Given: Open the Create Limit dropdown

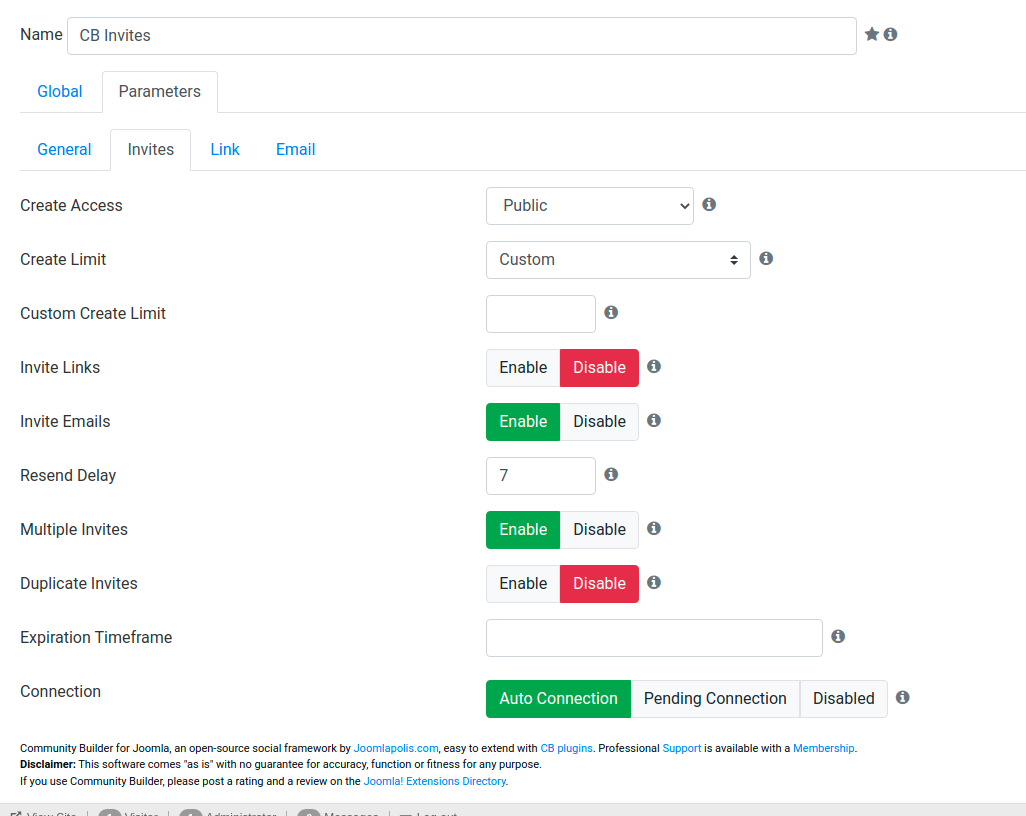Looking at the screenshot, I should [x=618, y=260].
